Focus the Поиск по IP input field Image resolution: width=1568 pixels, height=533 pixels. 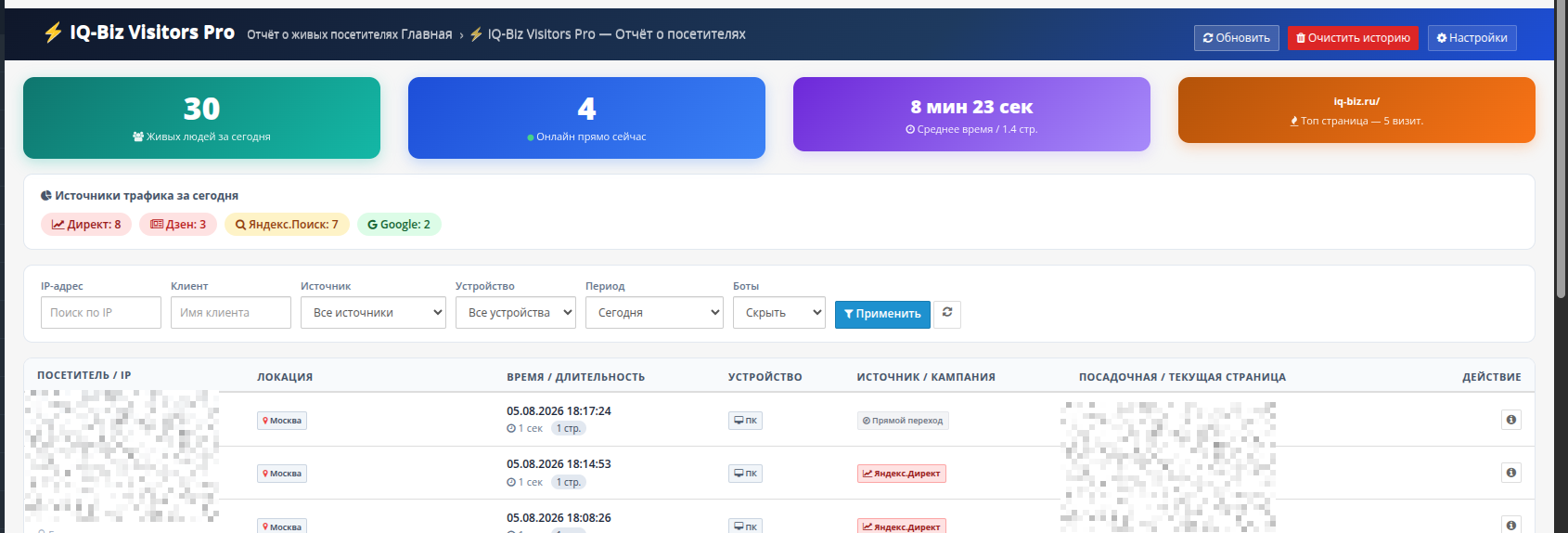(101, 313)
